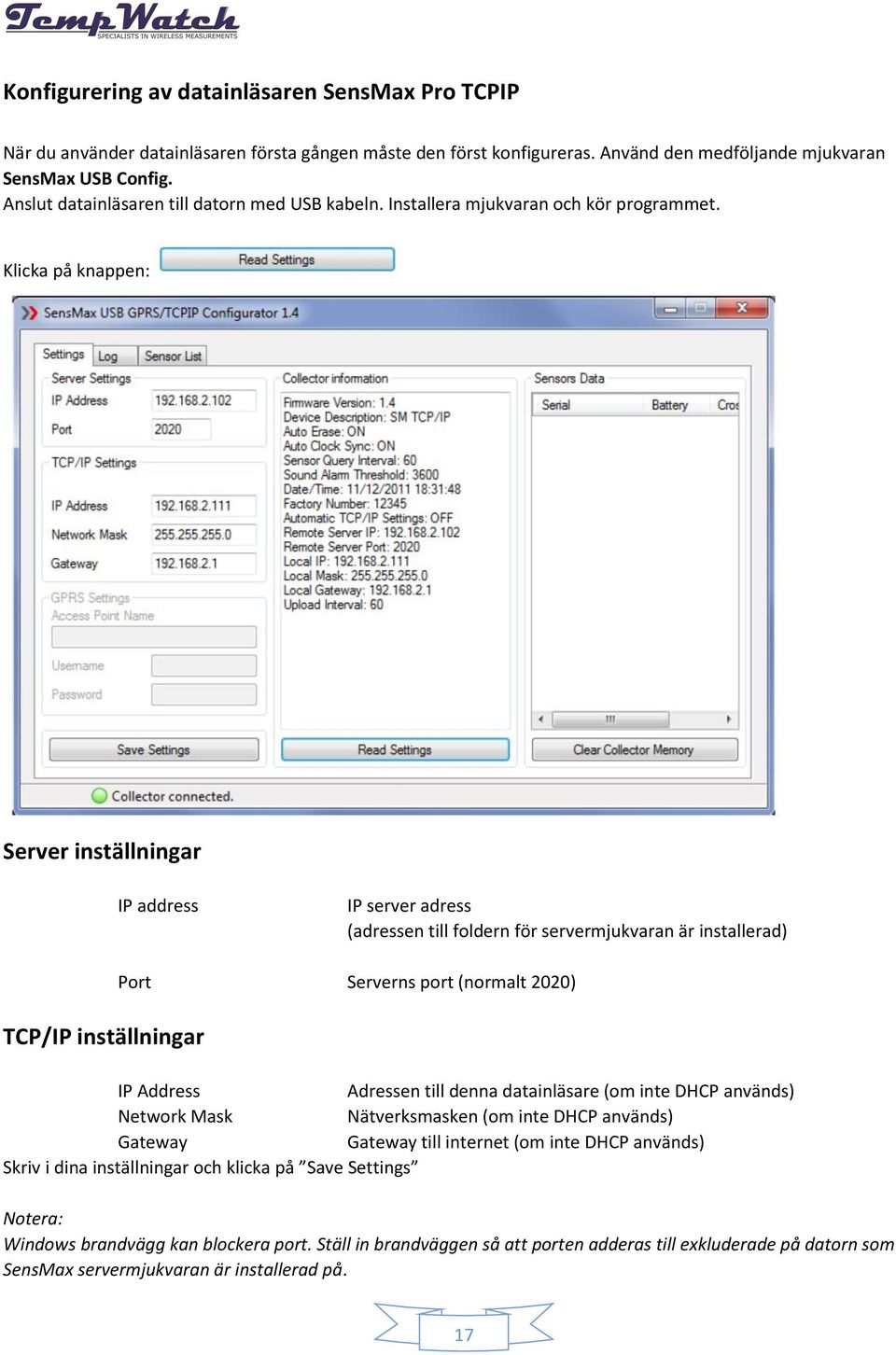This screenshot has width=896, height=1355.
Task: Click Clear Collector Memory button
Action: [x=634, y=749]
